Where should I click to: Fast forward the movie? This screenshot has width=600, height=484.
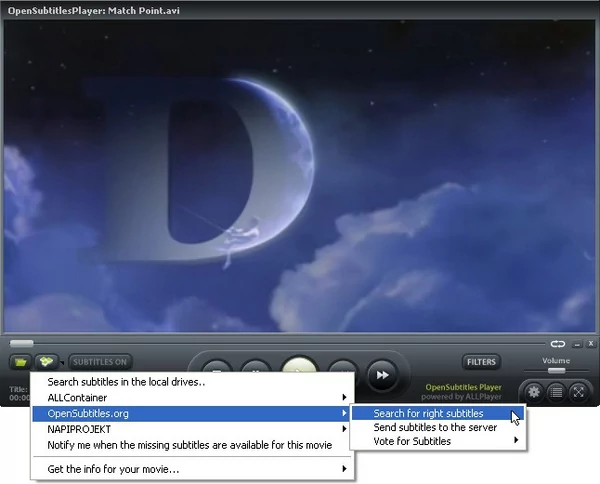pyautogui.click(x=382, y=375)
